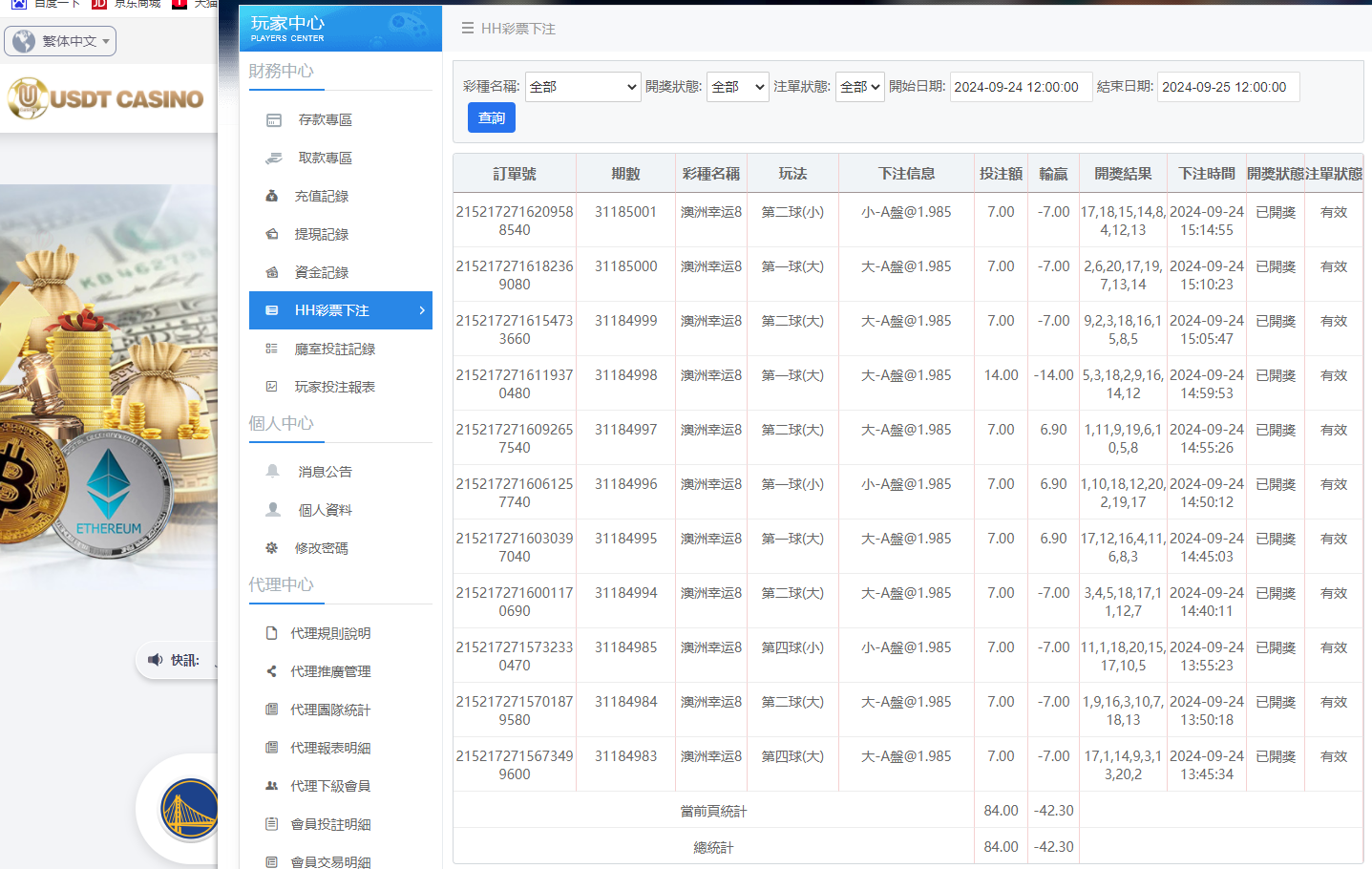Open the 開獎狀態 dropdown
1372x869 pixels.
pyautogui.click(x=737, y=87)
